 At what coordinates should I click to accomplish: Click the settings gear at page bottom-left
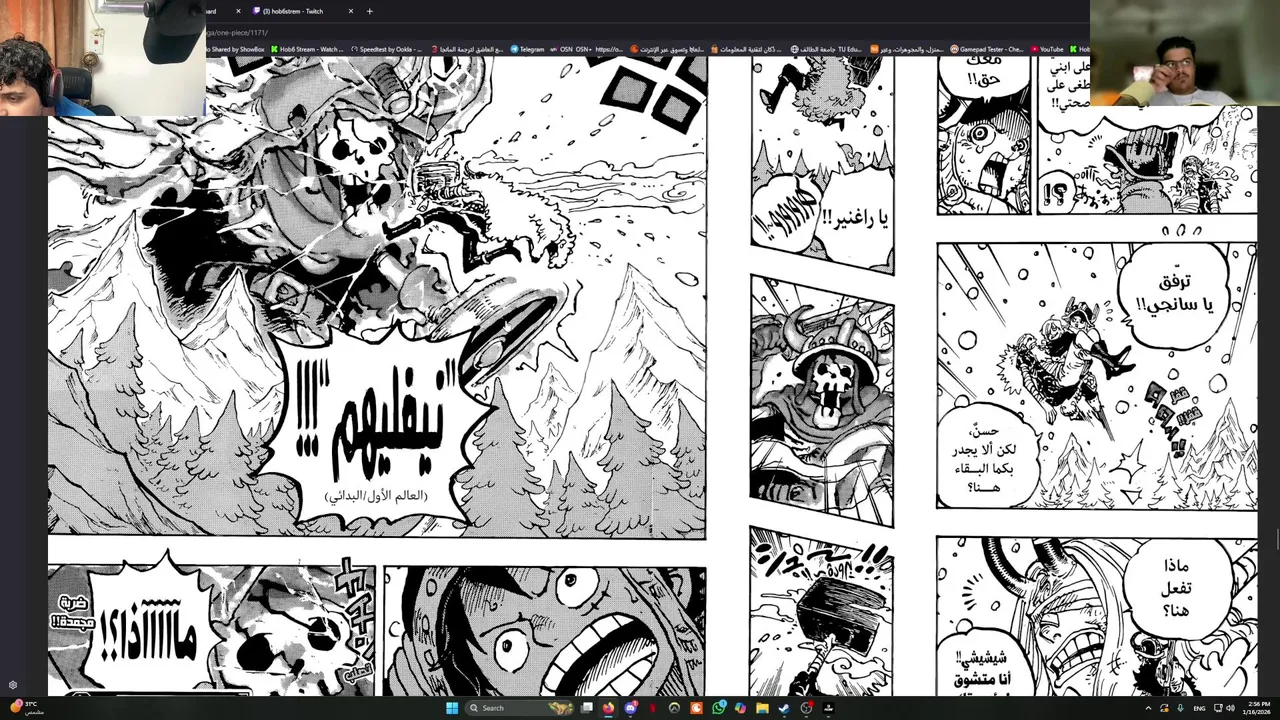[x=13, y=685]
